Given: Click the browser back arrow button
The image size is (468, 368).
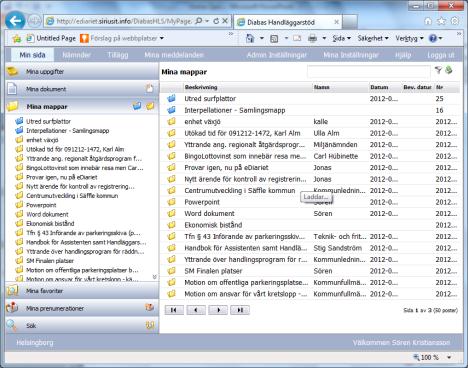Looking at the screenshot, I should pos(15,21).
